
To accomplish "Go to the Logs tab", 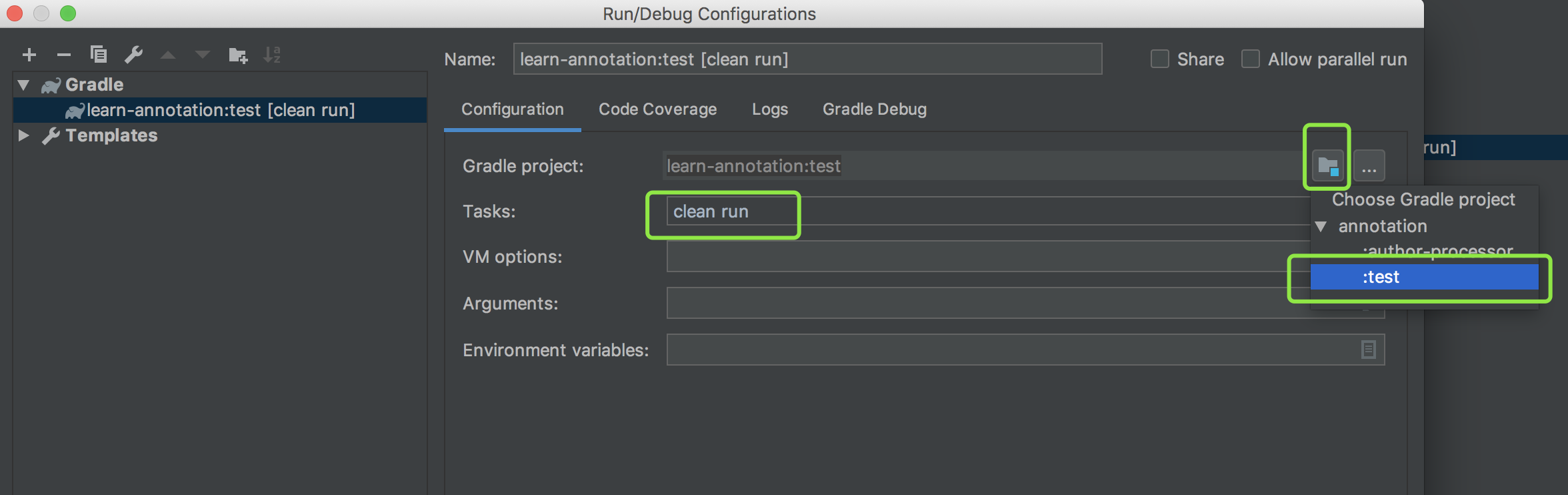I will point(769,109).
